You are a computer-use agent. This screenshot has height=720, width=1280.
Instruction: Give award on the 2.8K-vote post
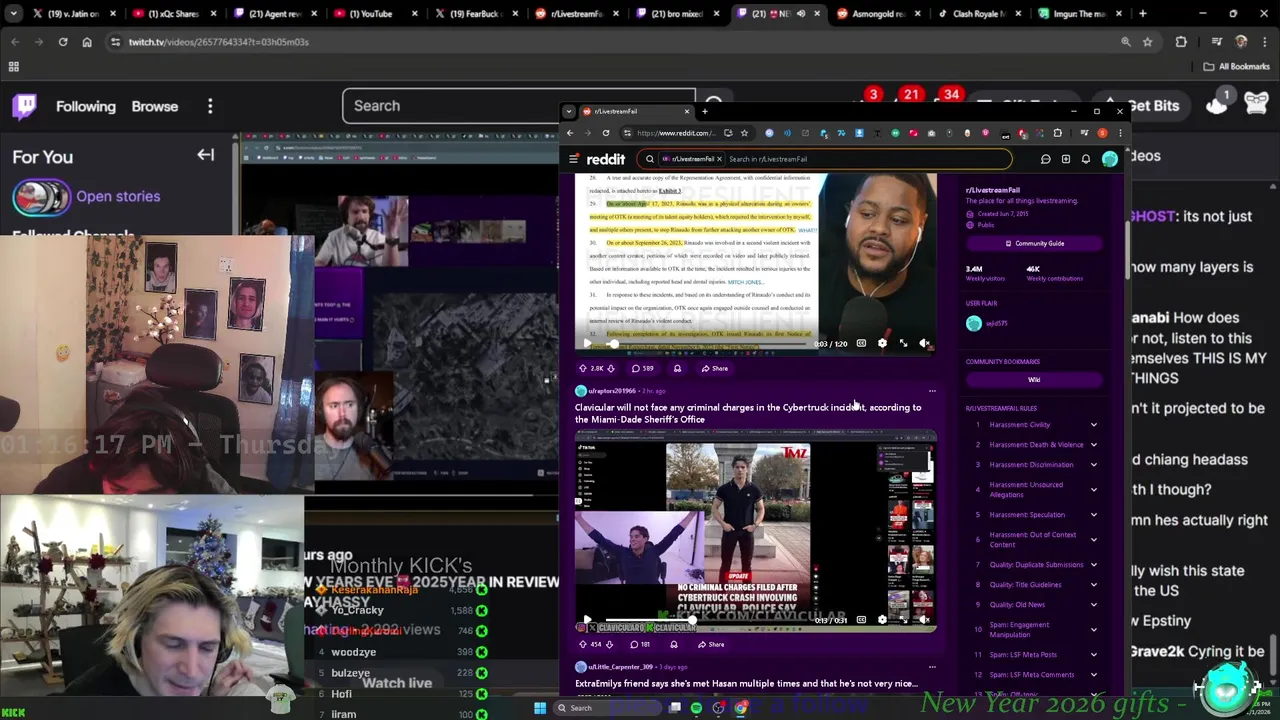pyautogui.click(x=677, y=368)
